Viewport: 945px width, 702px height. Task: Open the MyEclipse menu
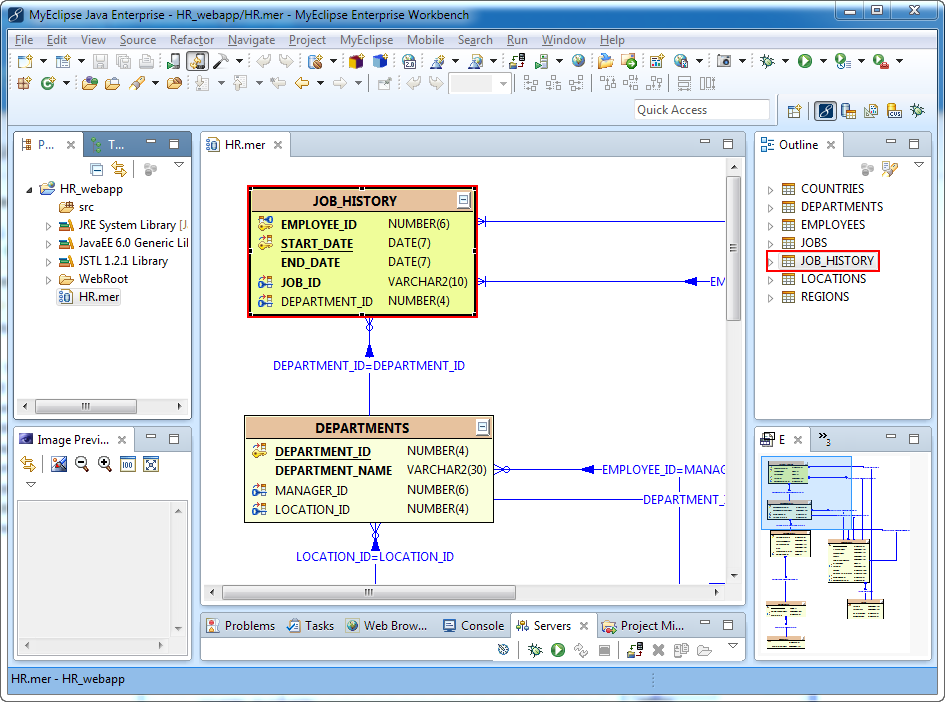366,40
